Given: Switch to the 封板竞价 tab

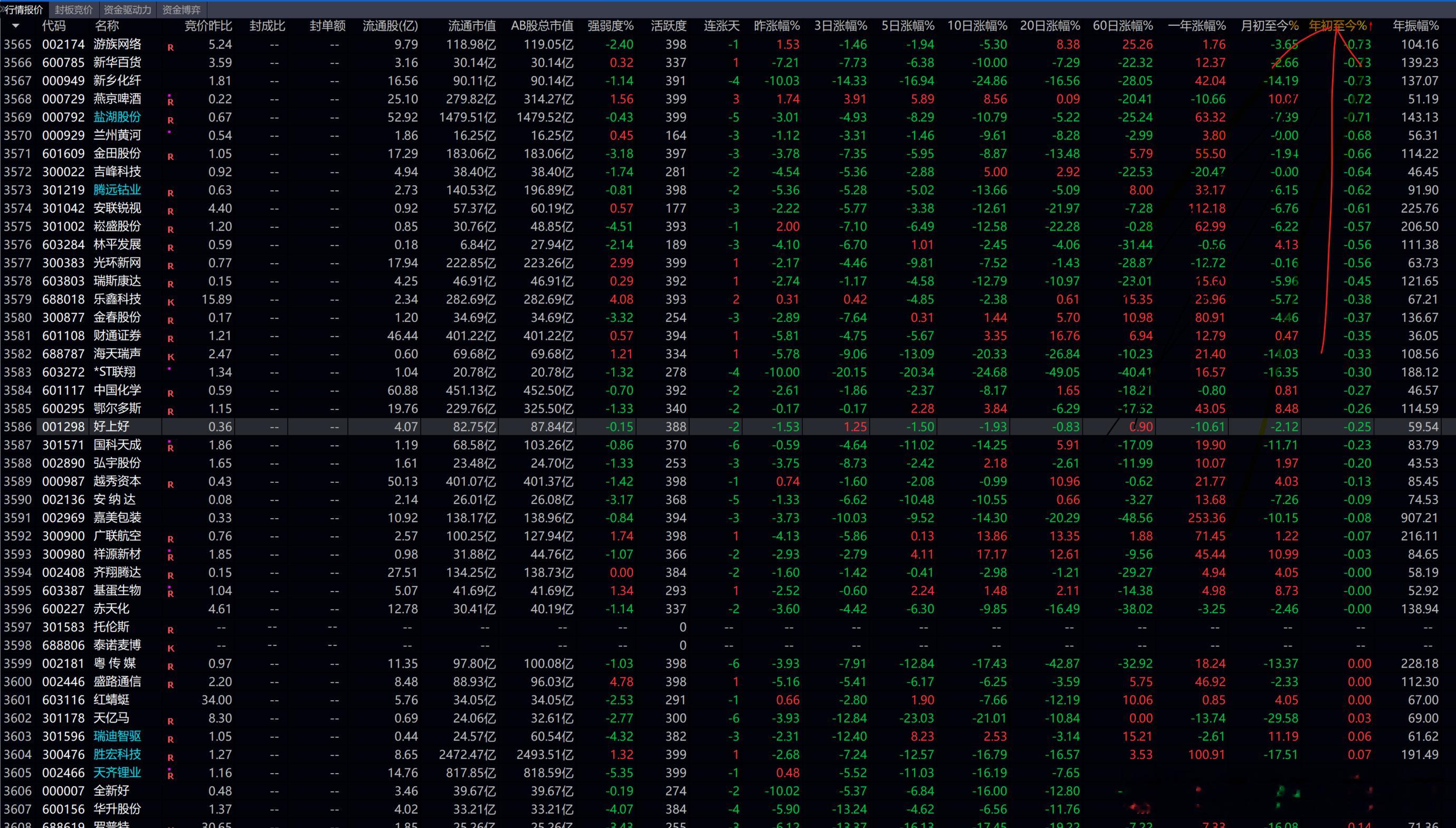Looking at the screenshot, I should [x=74, y=9].
